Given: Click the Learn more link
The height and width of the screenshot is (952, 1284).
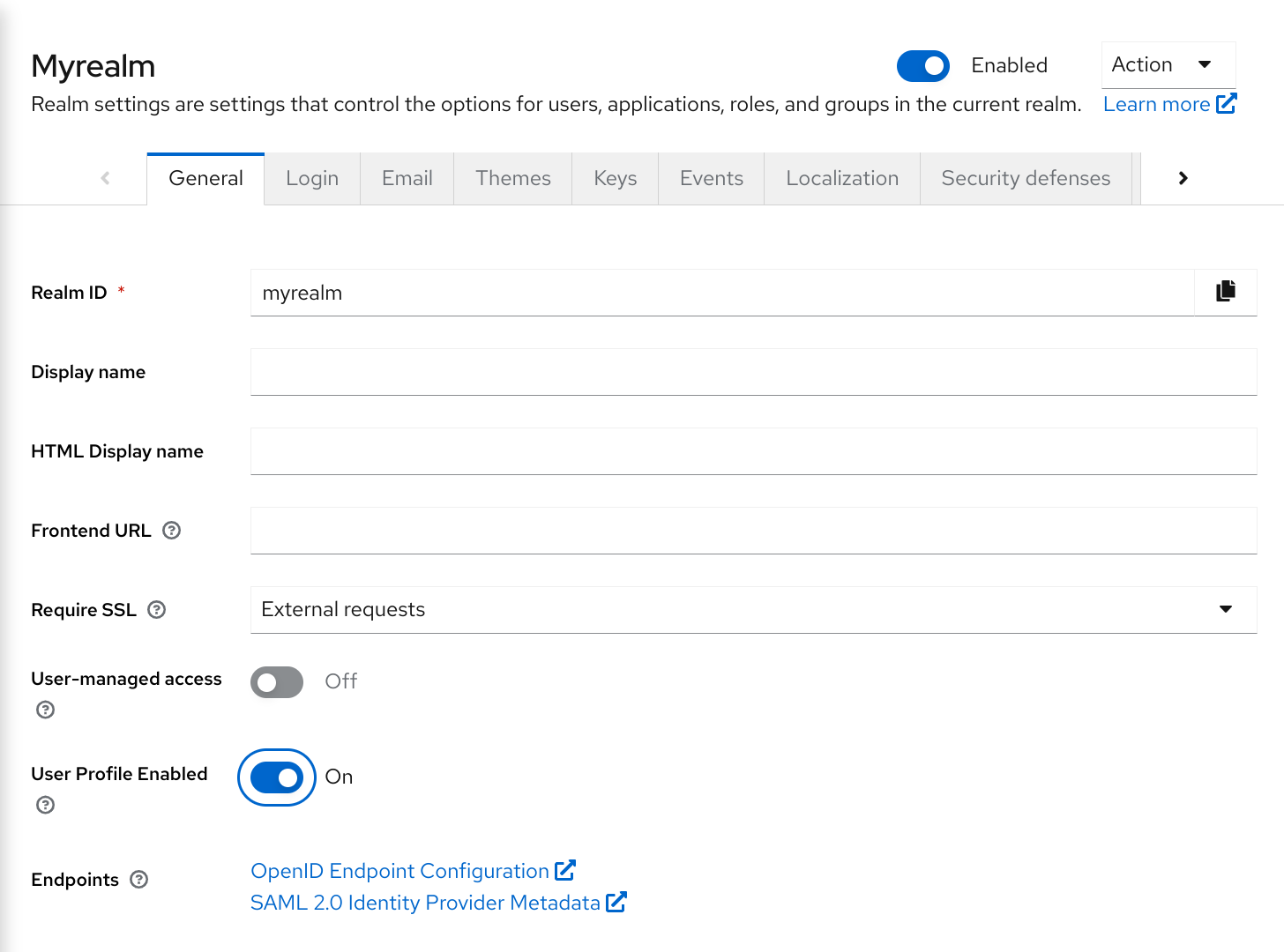Looking at the screenshot, I should [1156, 103].
